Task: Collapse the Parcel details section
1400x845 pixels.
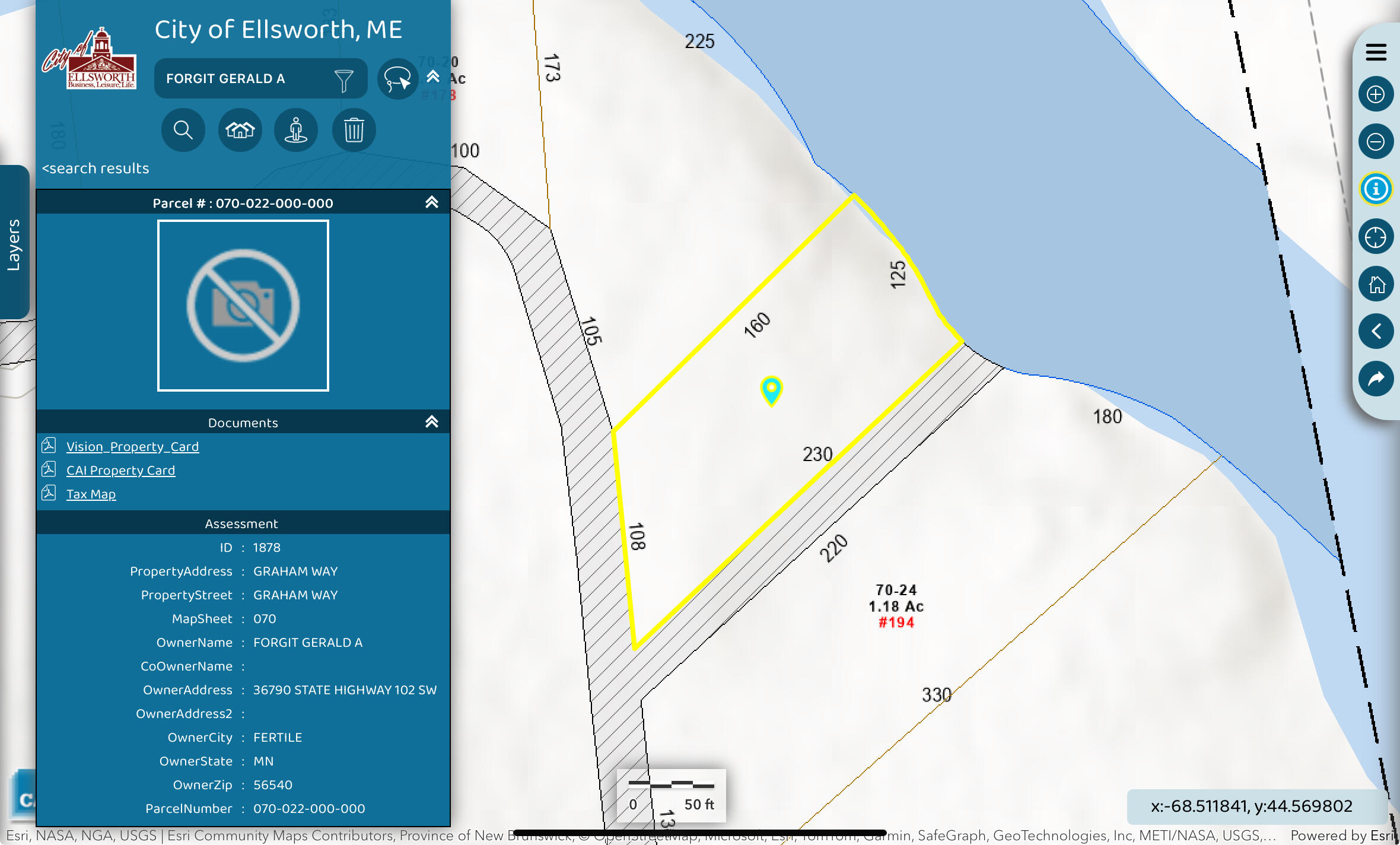Action: click(x=432, y=202)
